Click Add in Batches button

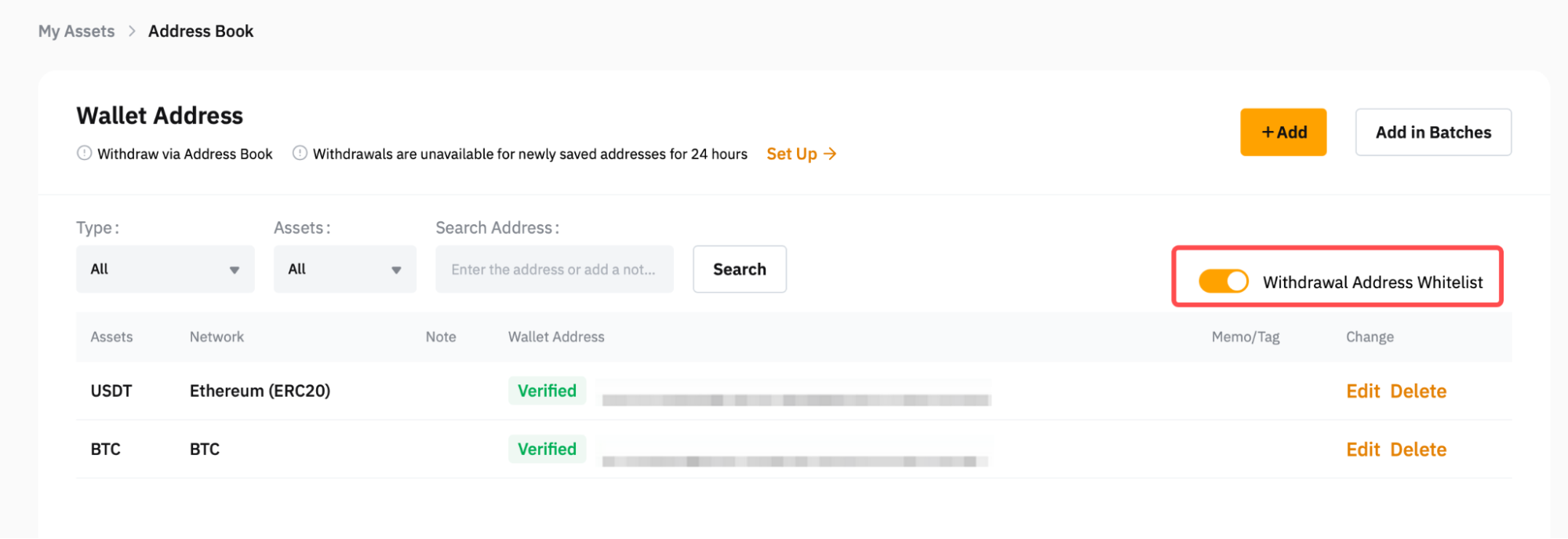tap(1432, 133)
